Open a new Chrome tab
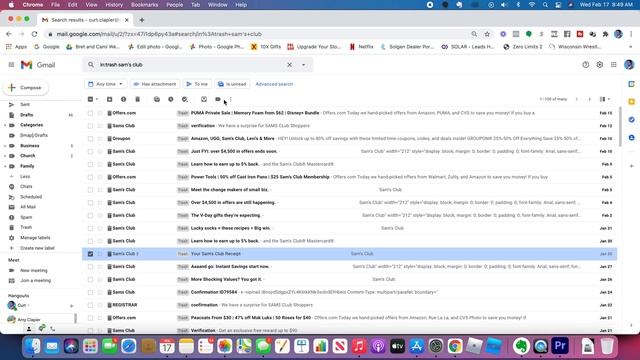 click(x=142, y=20)
